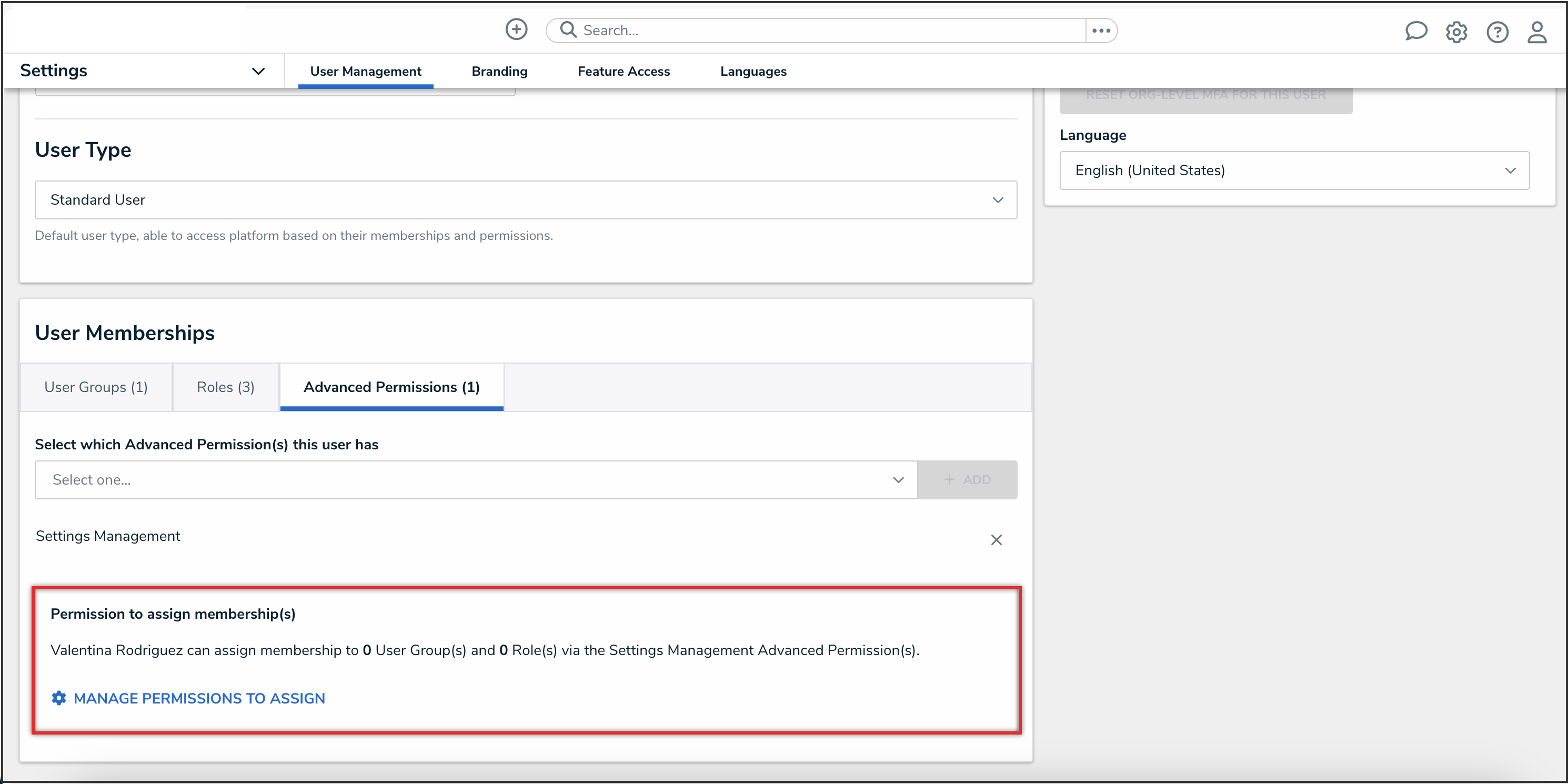Screen dimensions: 1568x784
Task: Open the user profile icon
Action: (x=1536, y=32)
